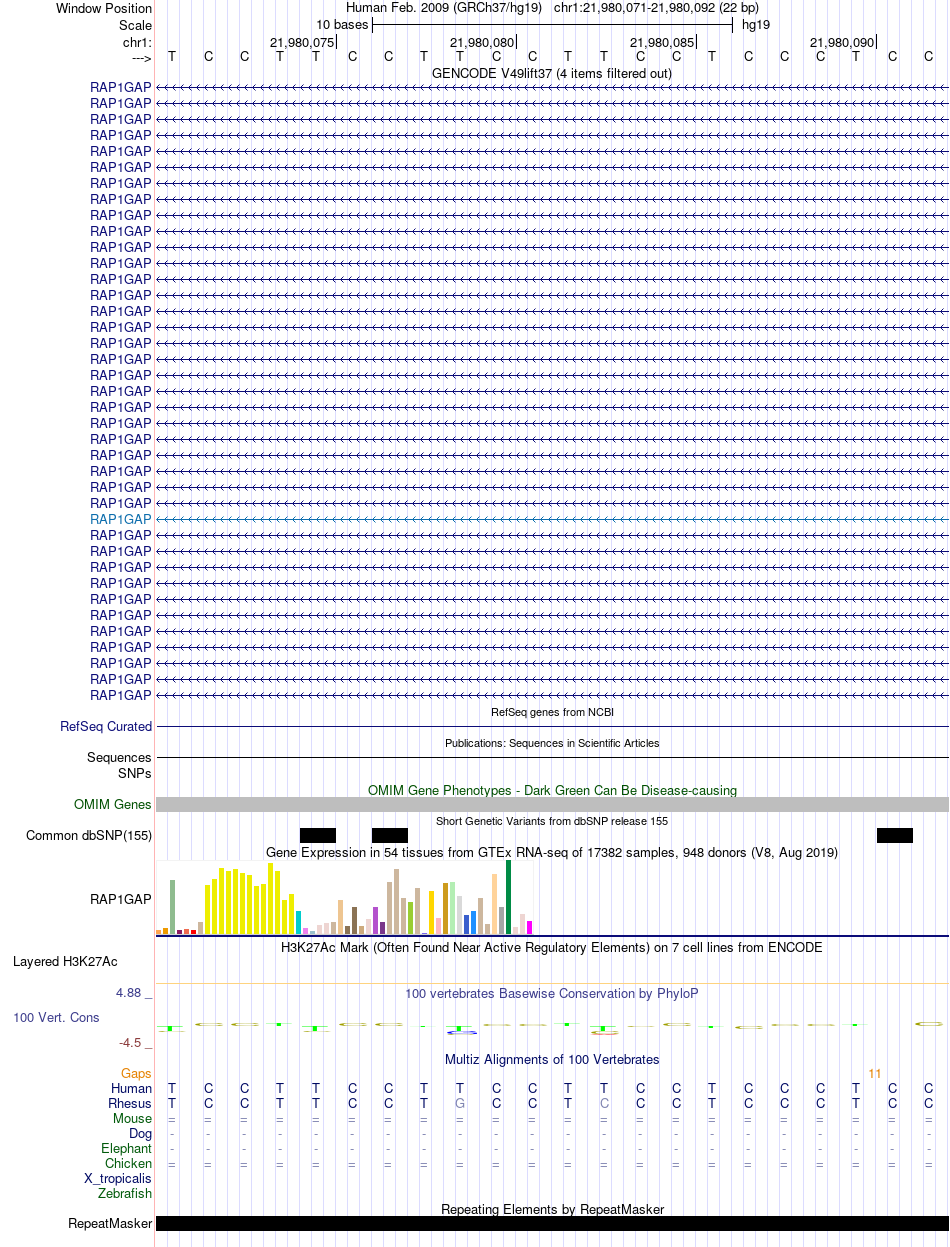Click the Zebrafish species label
This screenshot has width=950, height=1247.
point(125,1193)
